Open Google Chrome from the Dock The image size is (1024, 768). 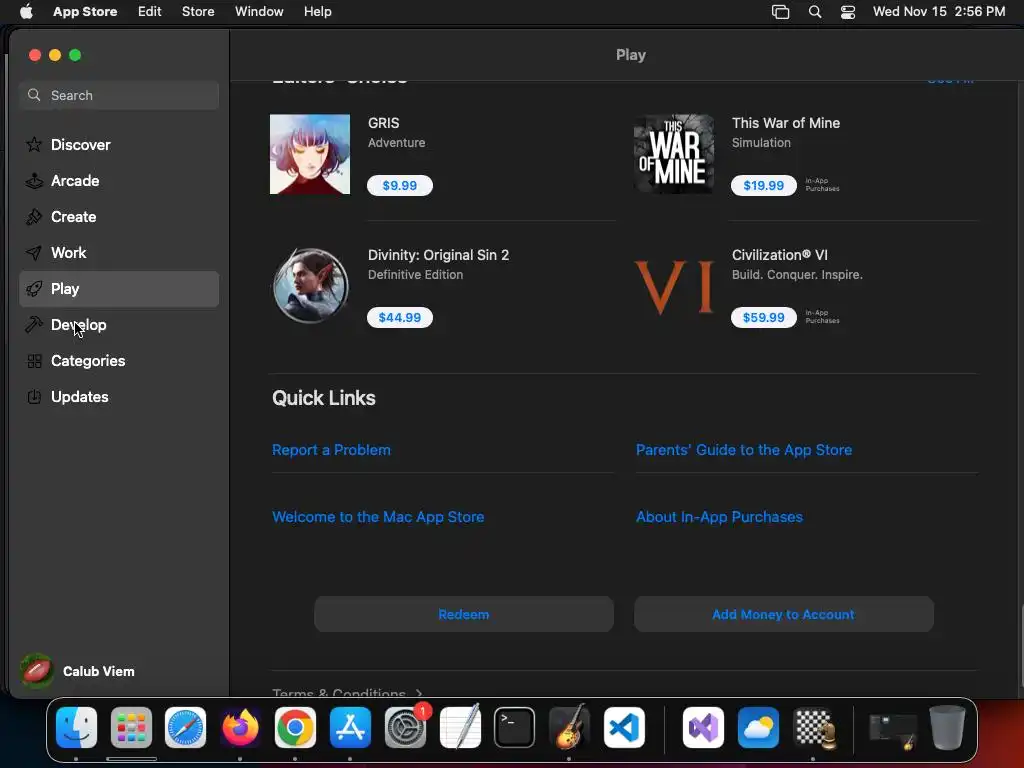295,727
